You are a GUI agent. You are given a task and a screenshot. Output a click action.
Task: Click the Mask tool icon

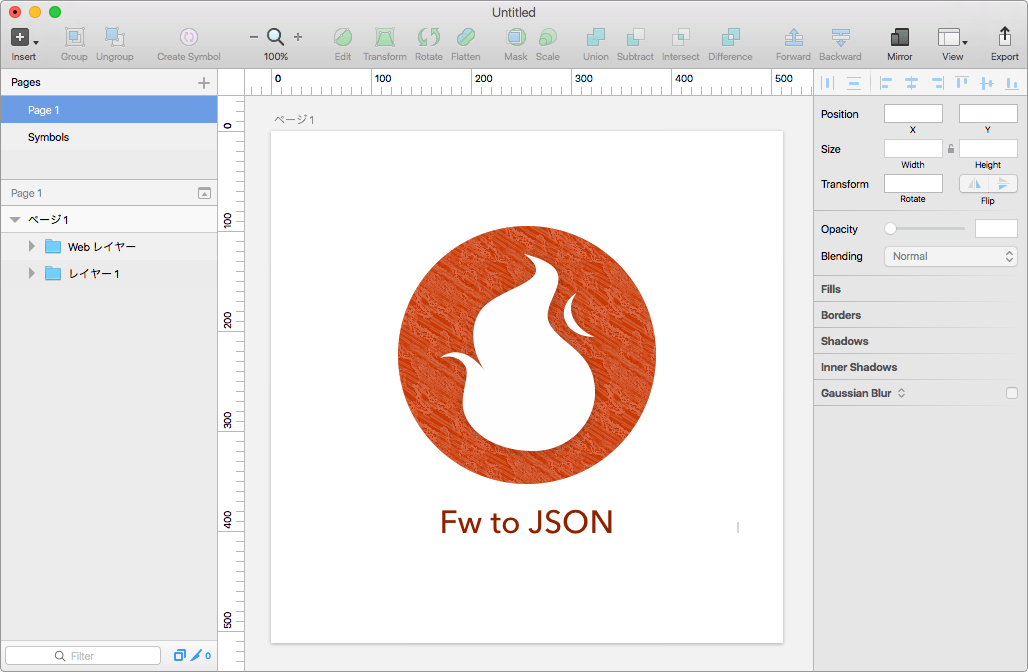[x=515, y=38]
